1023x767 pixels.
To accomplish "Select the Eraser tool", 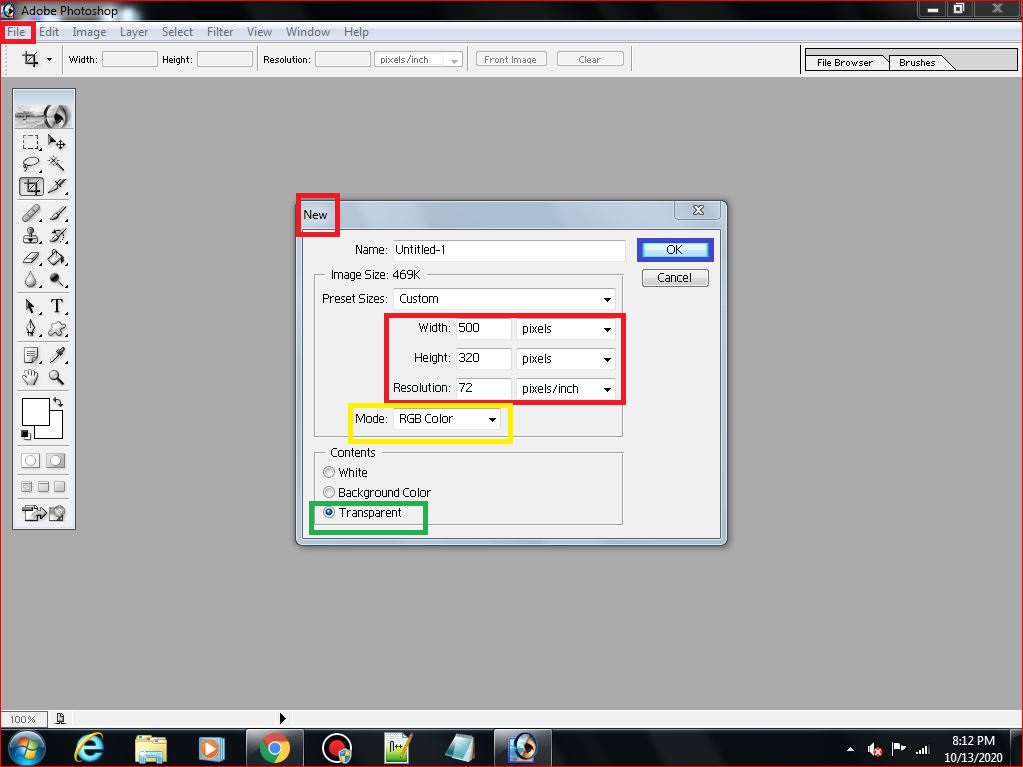I will pyautogui.click(x=31, y=257).
